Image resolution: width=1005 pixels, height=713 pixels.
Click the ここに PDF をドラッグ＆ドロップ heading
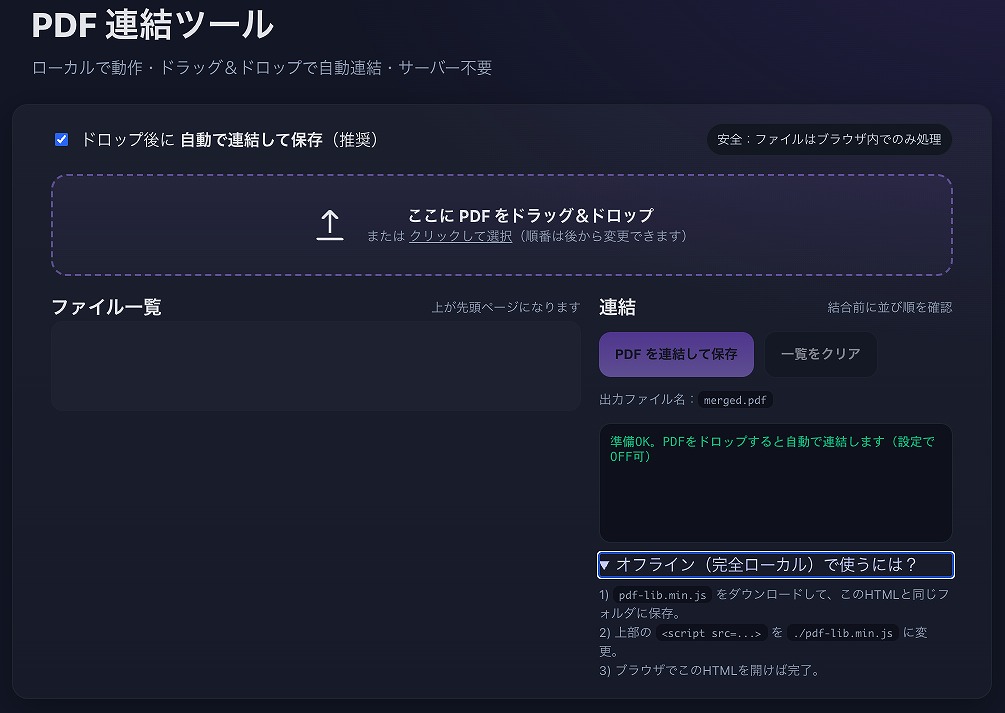(x=530, y=215)
